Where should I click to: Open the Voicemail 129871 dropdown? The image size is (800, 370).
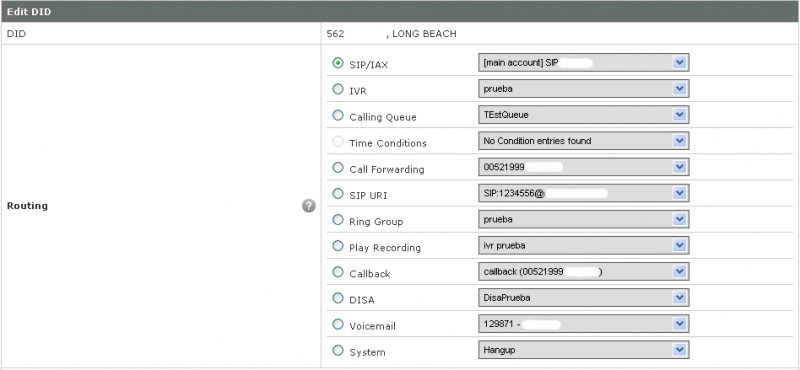pos(584,324)
